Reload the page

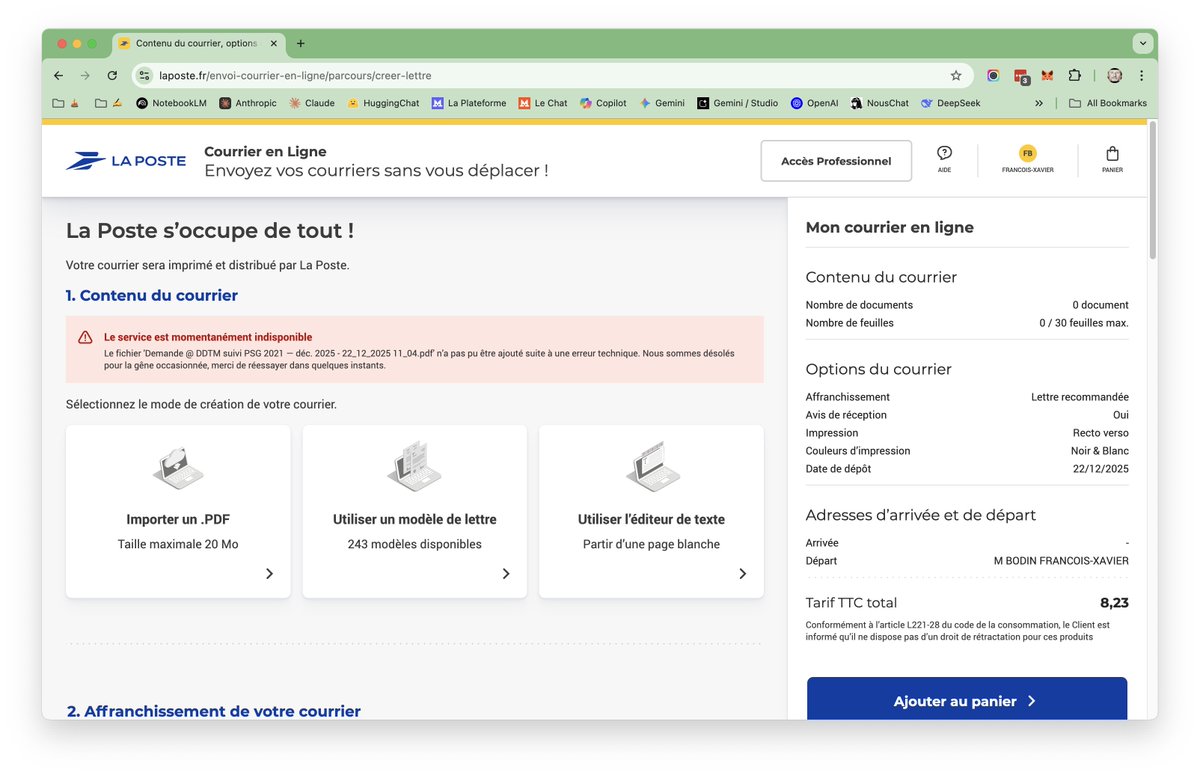tap(112, 75)
